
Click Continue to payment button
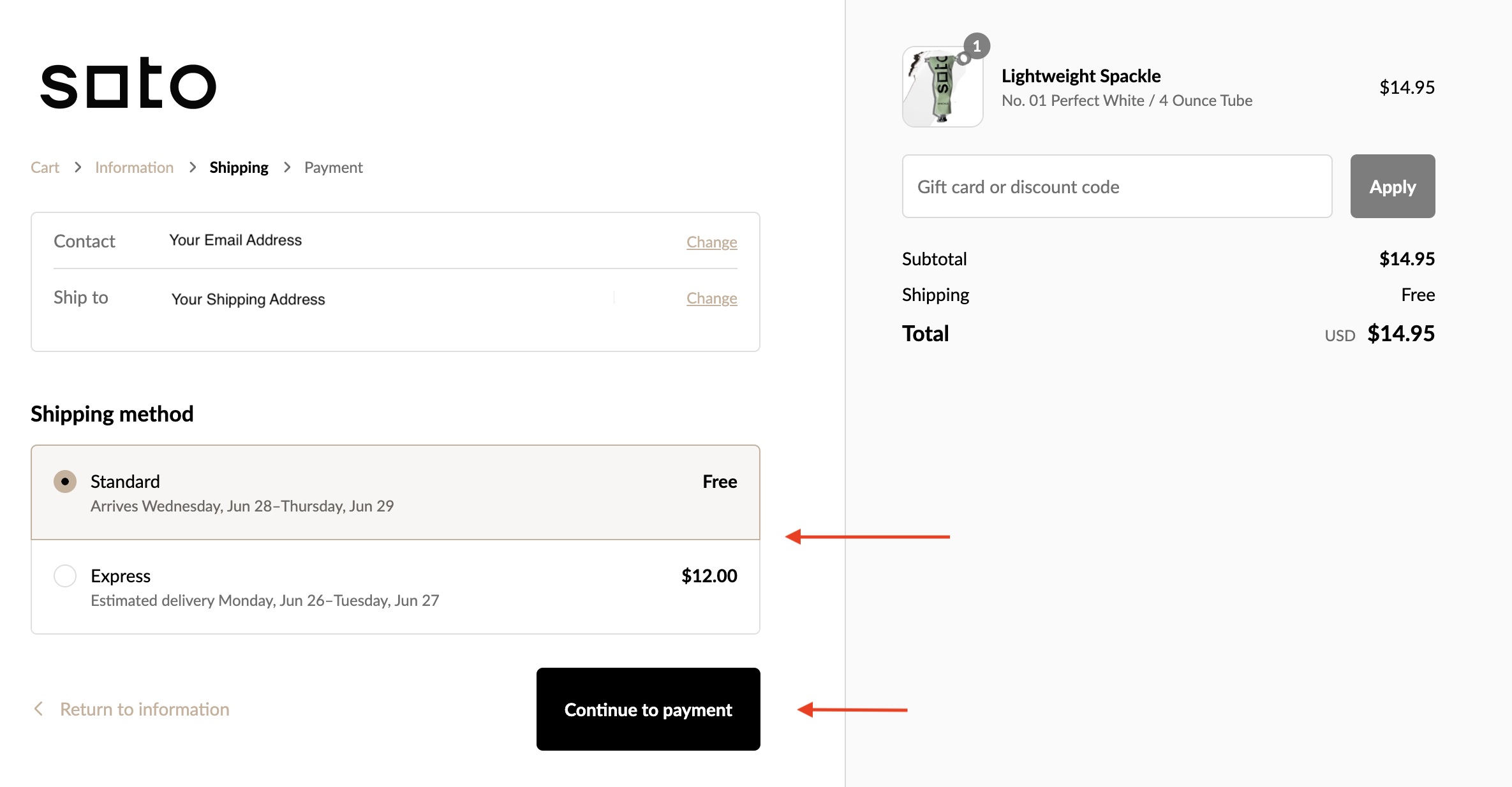click(x=648, y=709)
